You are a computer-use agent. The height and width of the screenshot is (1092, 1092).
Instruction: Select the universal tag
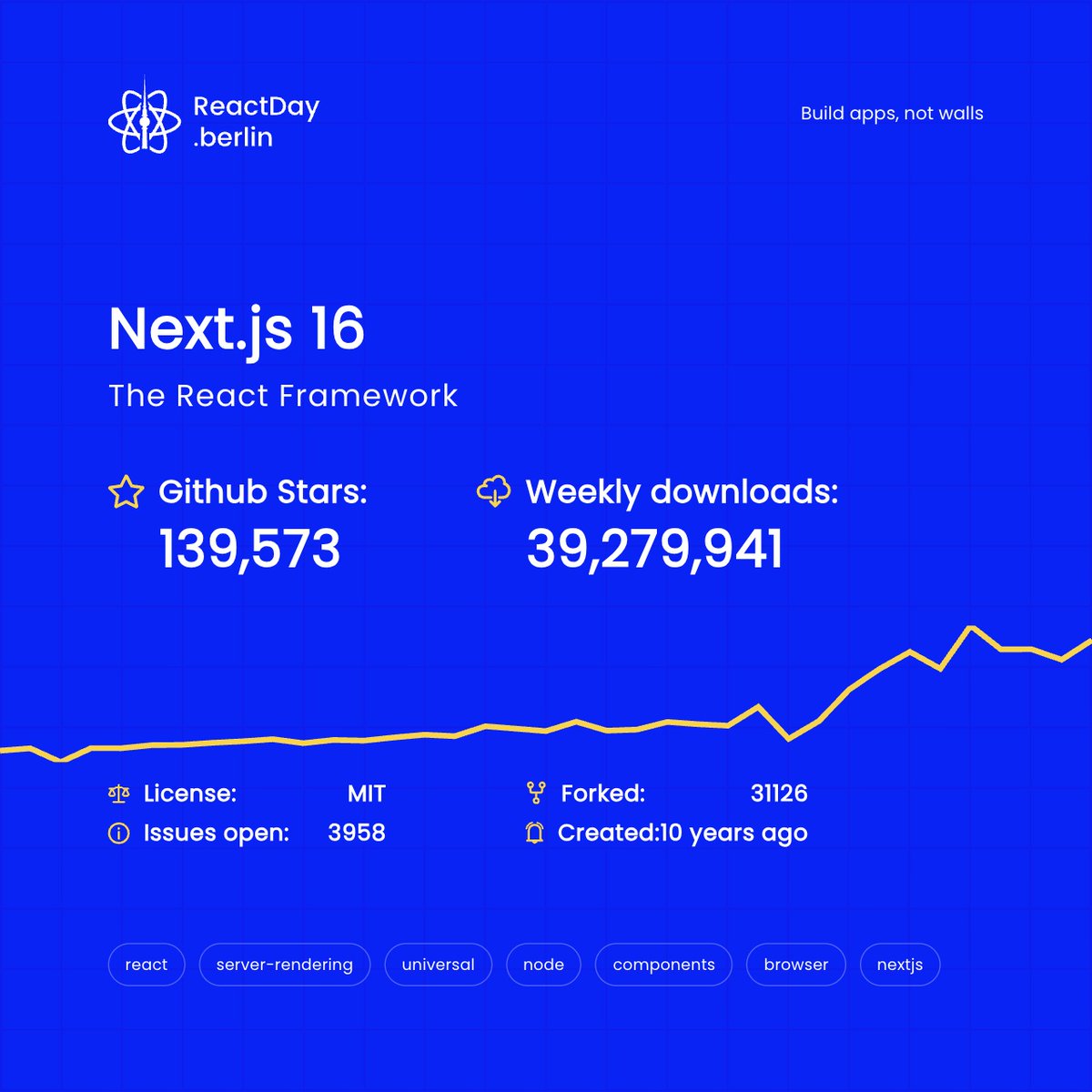point(439,965)
